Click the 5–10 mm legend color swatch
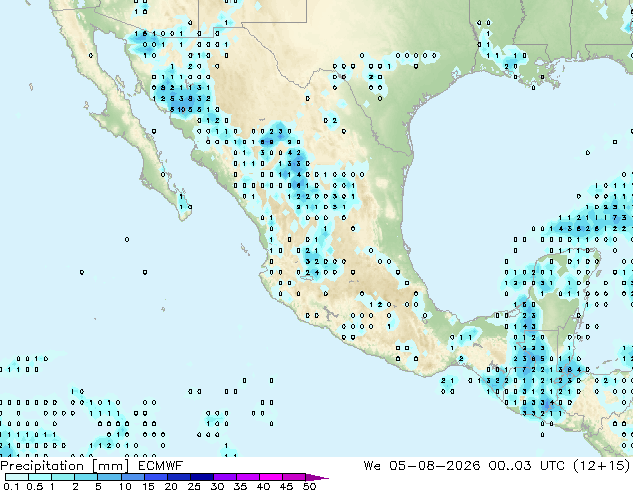This screenshot has width=634, height=490. point(110,477)
